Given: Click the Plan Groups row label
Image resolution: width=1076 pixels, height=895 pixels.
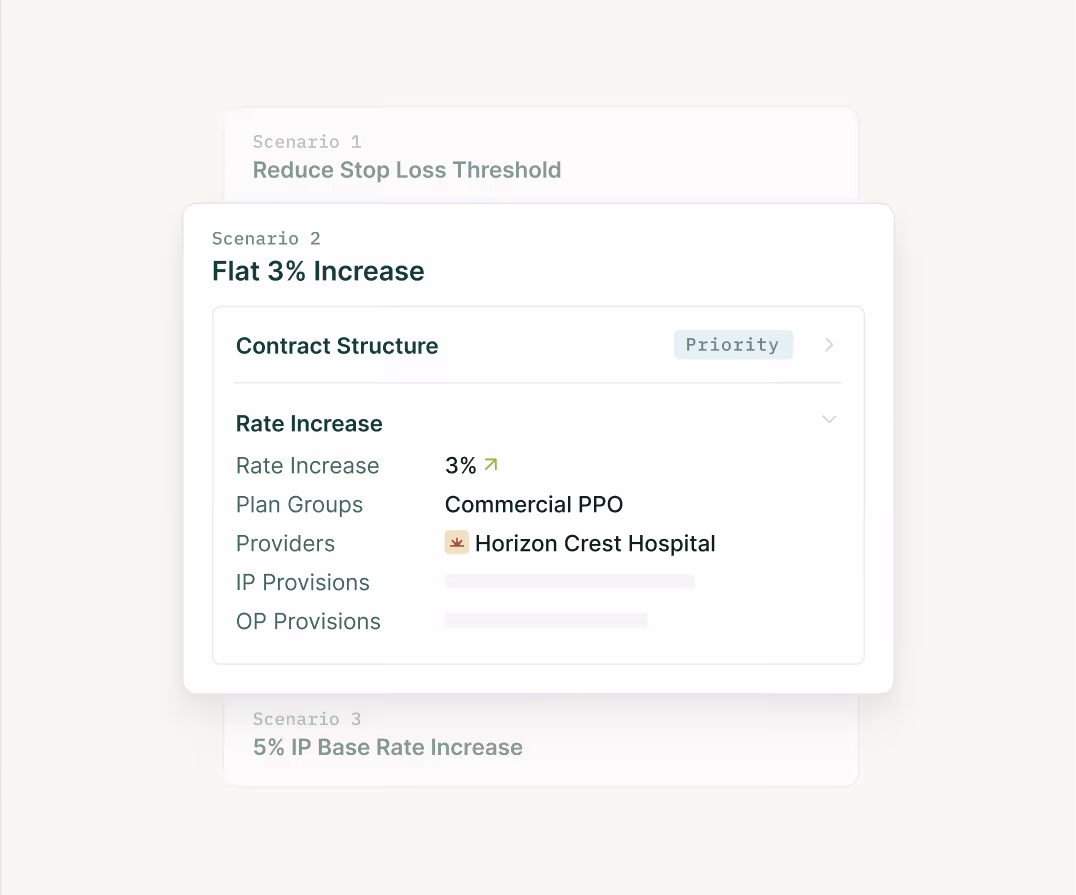Looking at the screenshot, I should (x=299, y=504).
